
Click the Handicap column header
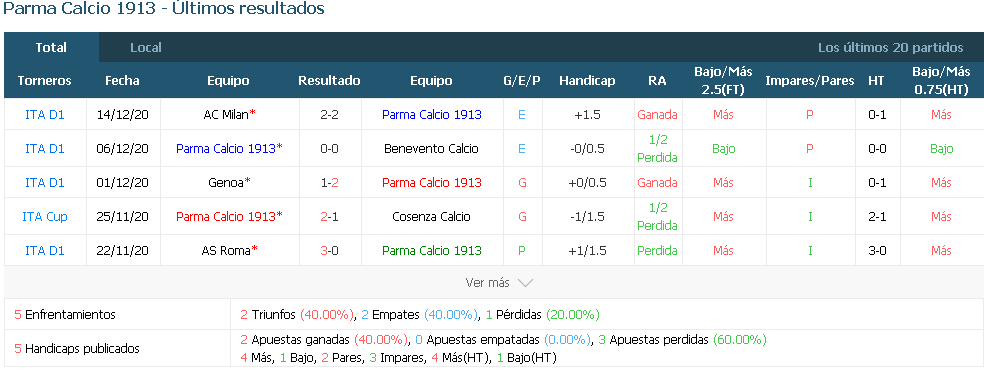click(587, 80)
